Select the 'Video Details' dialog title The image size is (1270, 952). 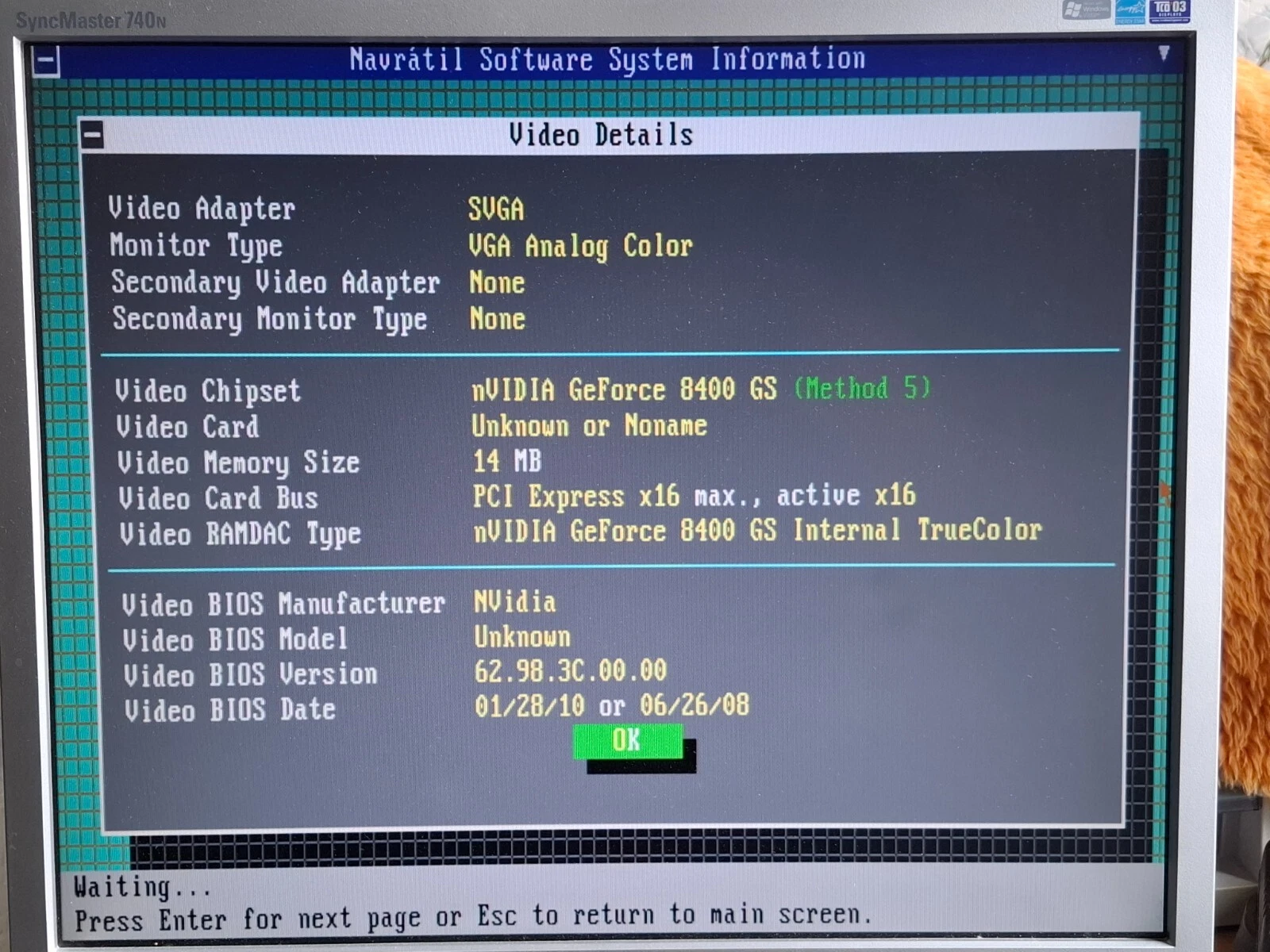pyautogui.click(x=601, y=134)
